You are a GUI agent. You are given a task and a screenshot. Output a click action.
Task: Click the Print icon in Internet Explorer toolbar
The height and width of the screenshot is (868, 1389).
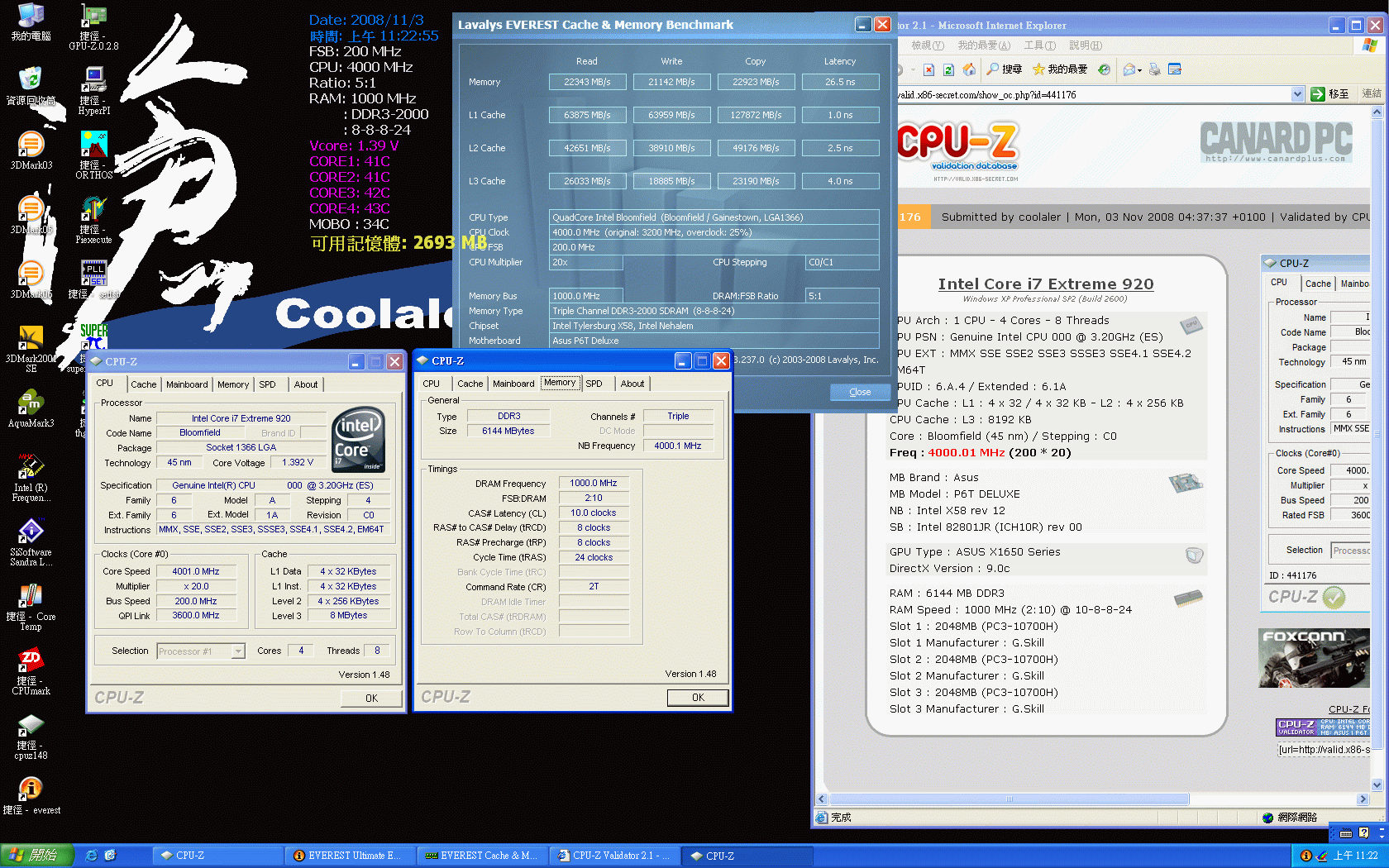click(1155, 69)
